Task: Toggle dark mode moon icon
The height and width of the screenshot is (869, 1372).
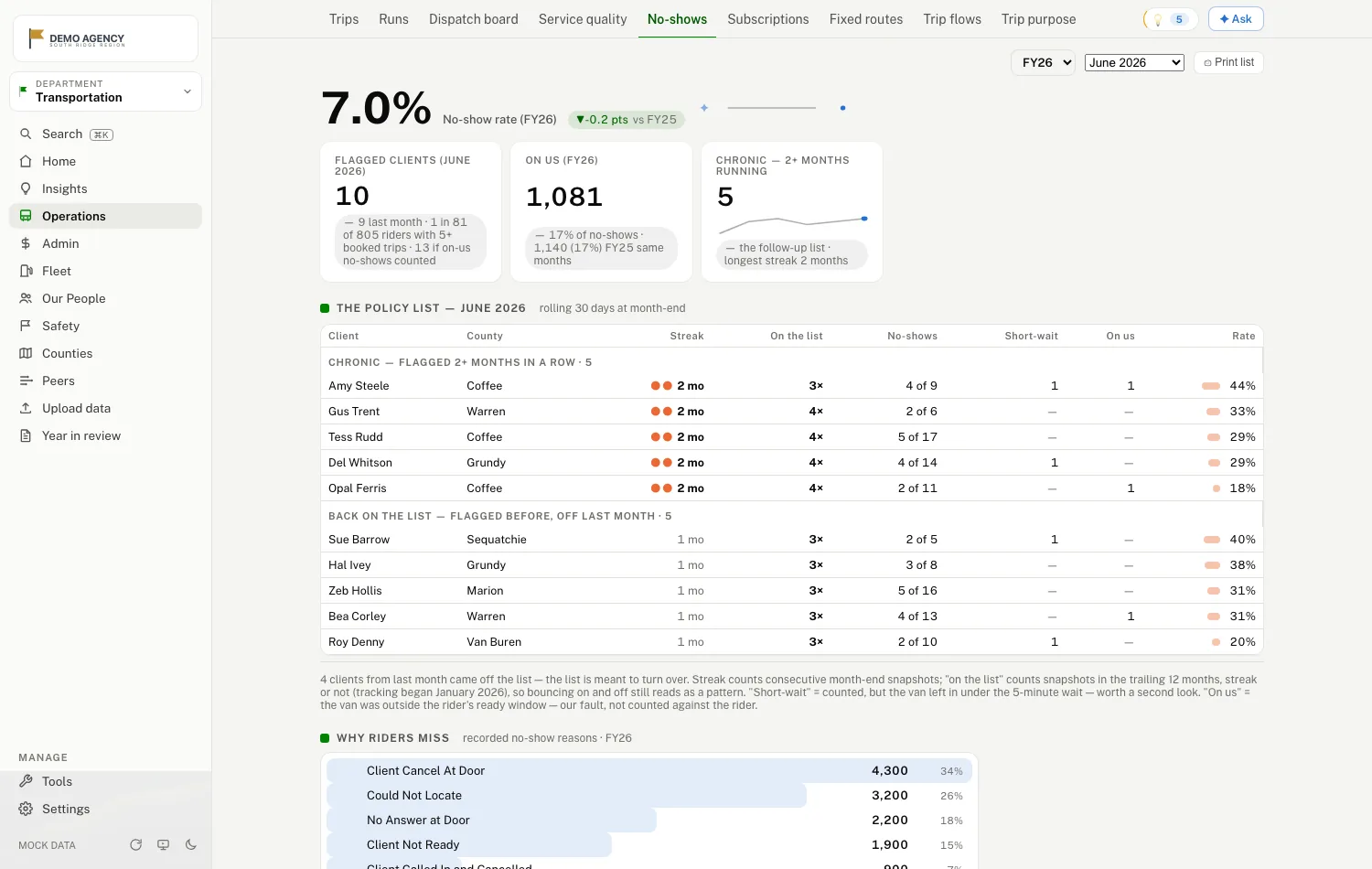Action: (x=190, y=845)
